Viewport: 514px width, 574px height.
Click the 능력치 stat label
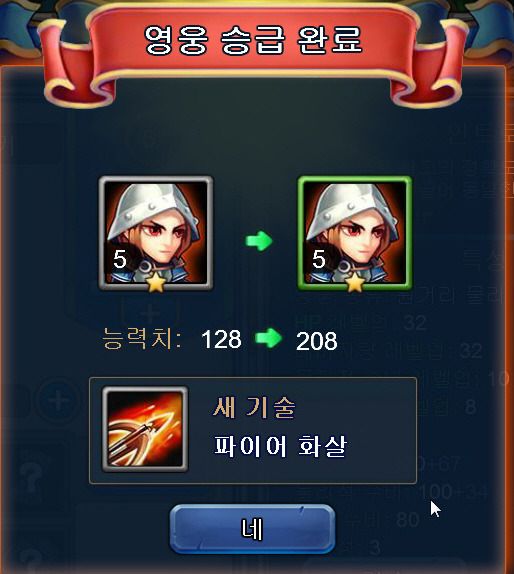(x=142, y=339)
